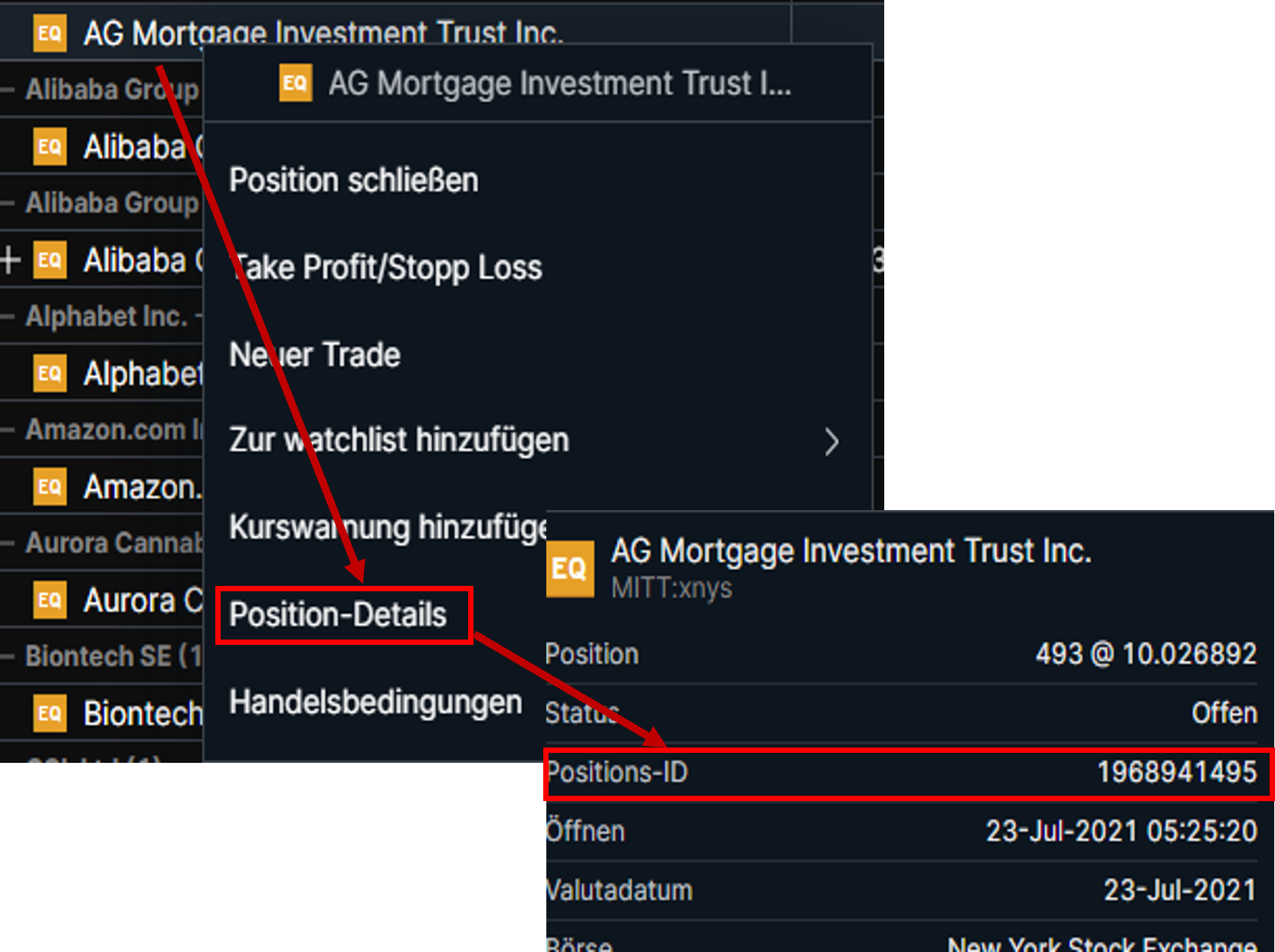Collapse the Alphabet Inc. group
The height and width of the screenshot is (952, 1275).
coord(8,316)
